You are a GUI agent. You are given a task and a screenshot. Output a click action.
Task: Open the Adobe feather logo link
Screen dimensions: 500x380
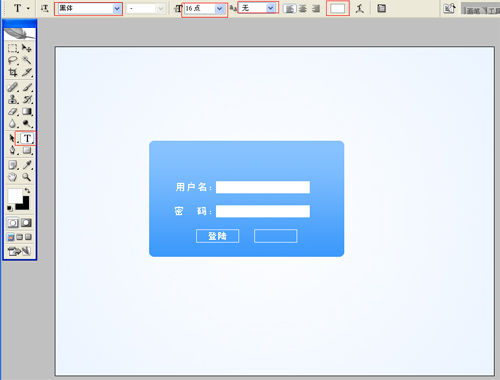click(20, 33)
